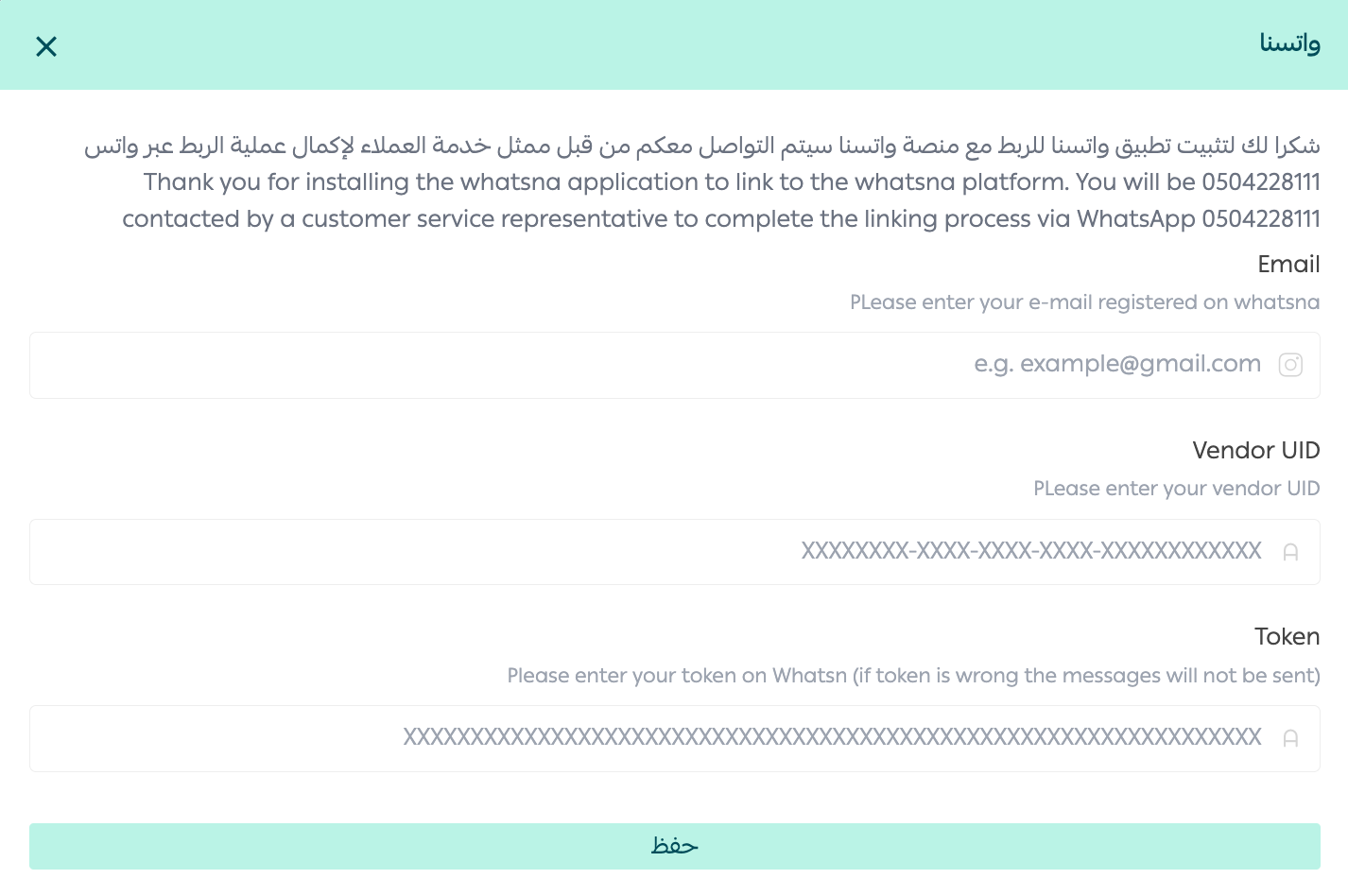Viewport: 1348px width, 896px height.
Task: Focus the long Token input field
Action: click(675, 738)
